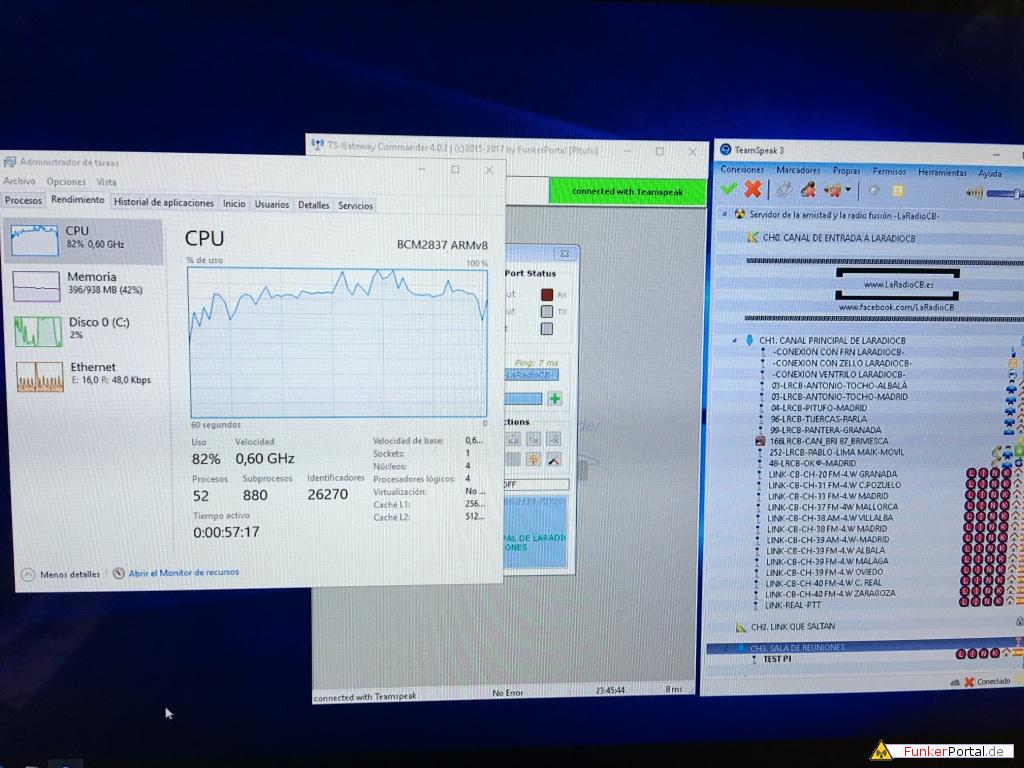Click the red X disconnect icon

(x=753, y=189)
